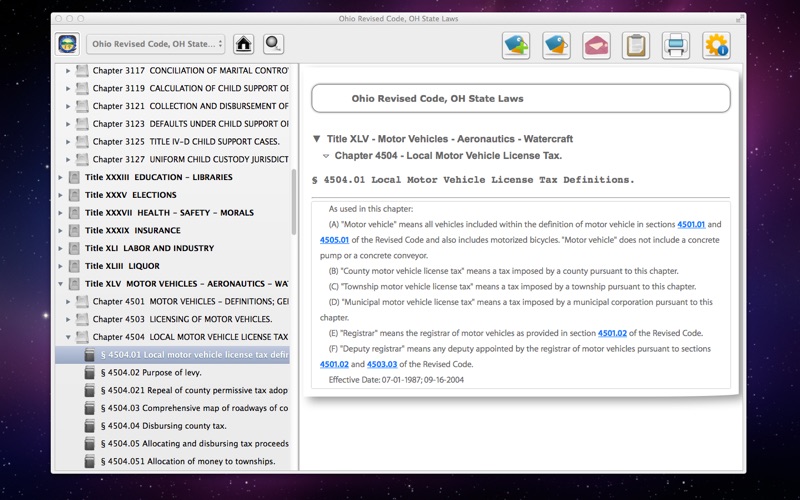Open section 4504.051 Allocation of money to townships
Viewport: 800px width, 500px height.
point(172,461)
